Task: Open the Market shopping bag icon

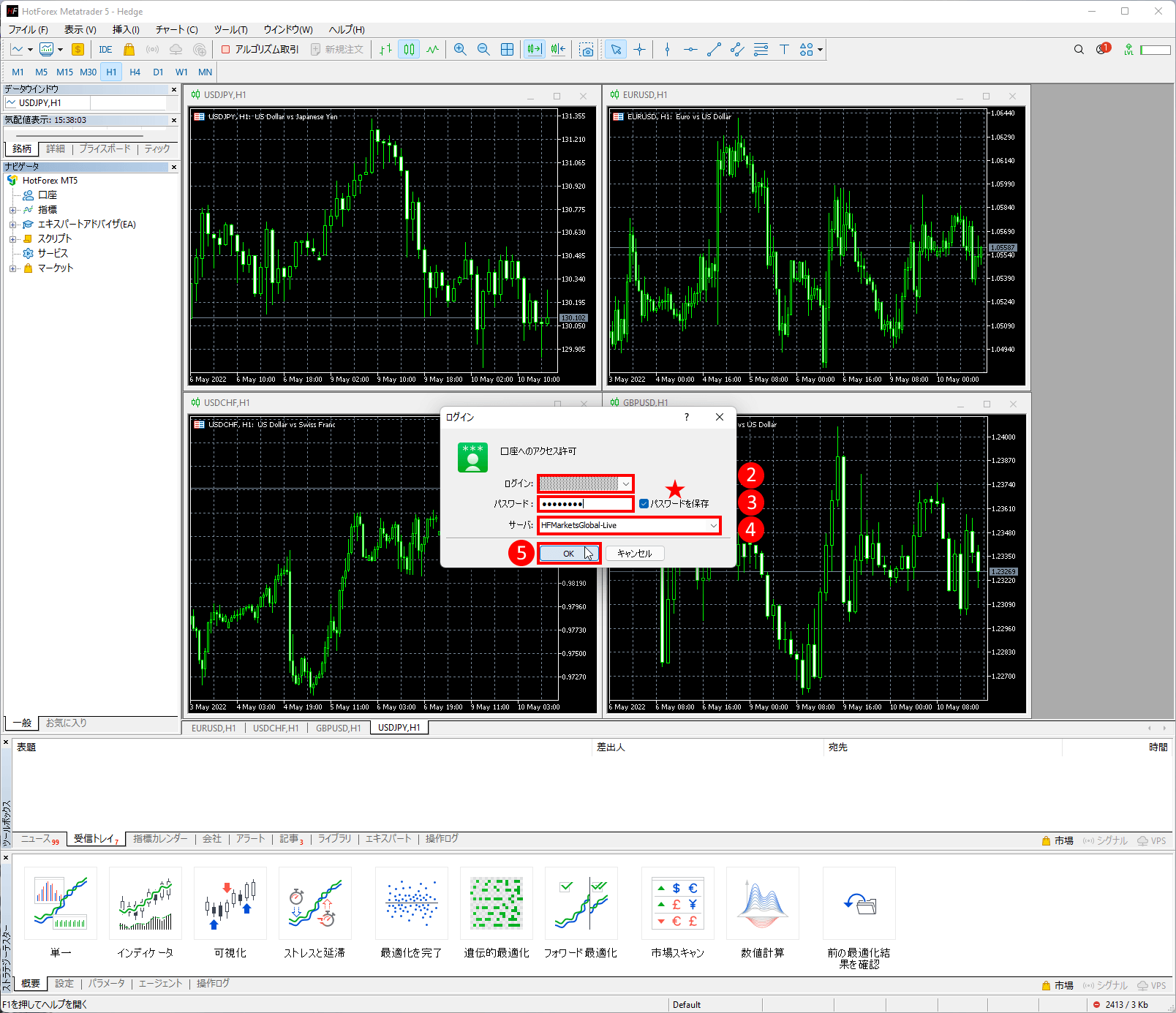Action: (129, 50)
